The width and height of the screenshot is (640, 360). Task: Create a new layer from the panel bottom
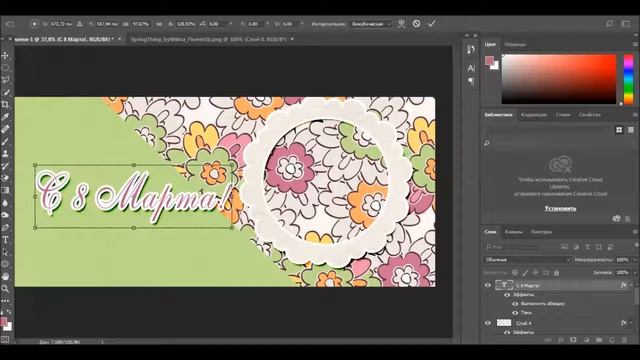click(x=611, y=340)
